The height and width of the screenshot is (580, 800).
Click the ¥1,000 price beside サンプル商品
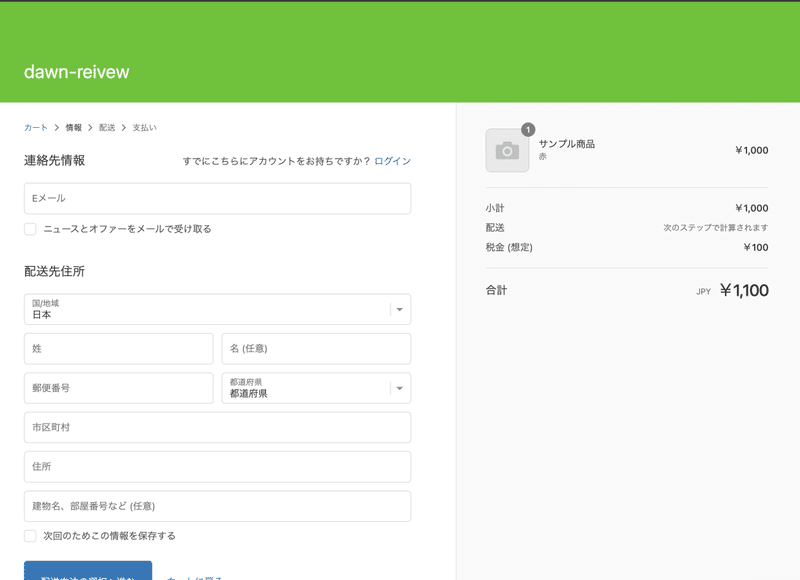tap(752, 150)
